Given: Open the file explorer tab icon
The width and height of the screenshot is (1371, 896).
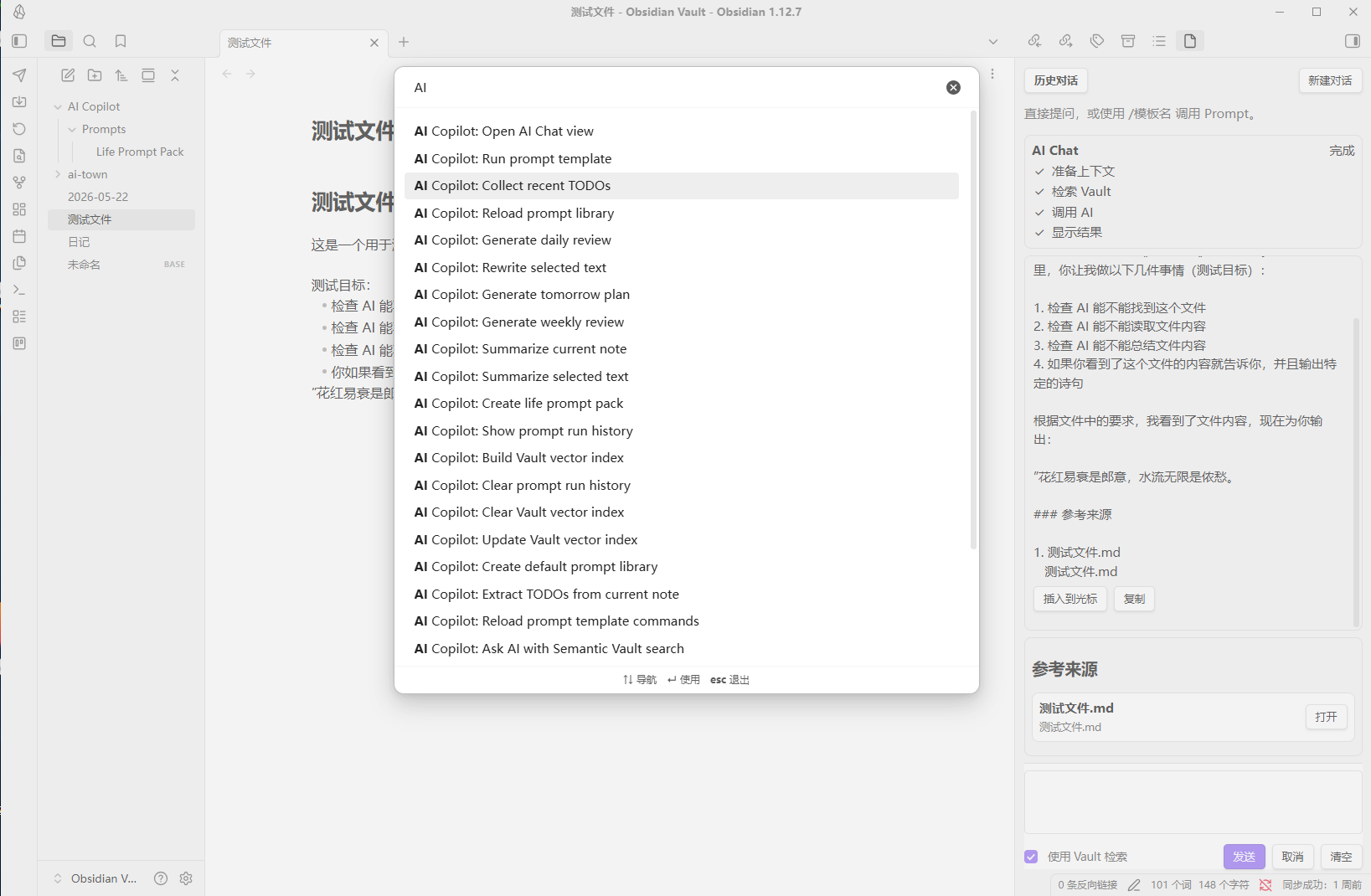Looking at the screenshot, I should [59, 41].
